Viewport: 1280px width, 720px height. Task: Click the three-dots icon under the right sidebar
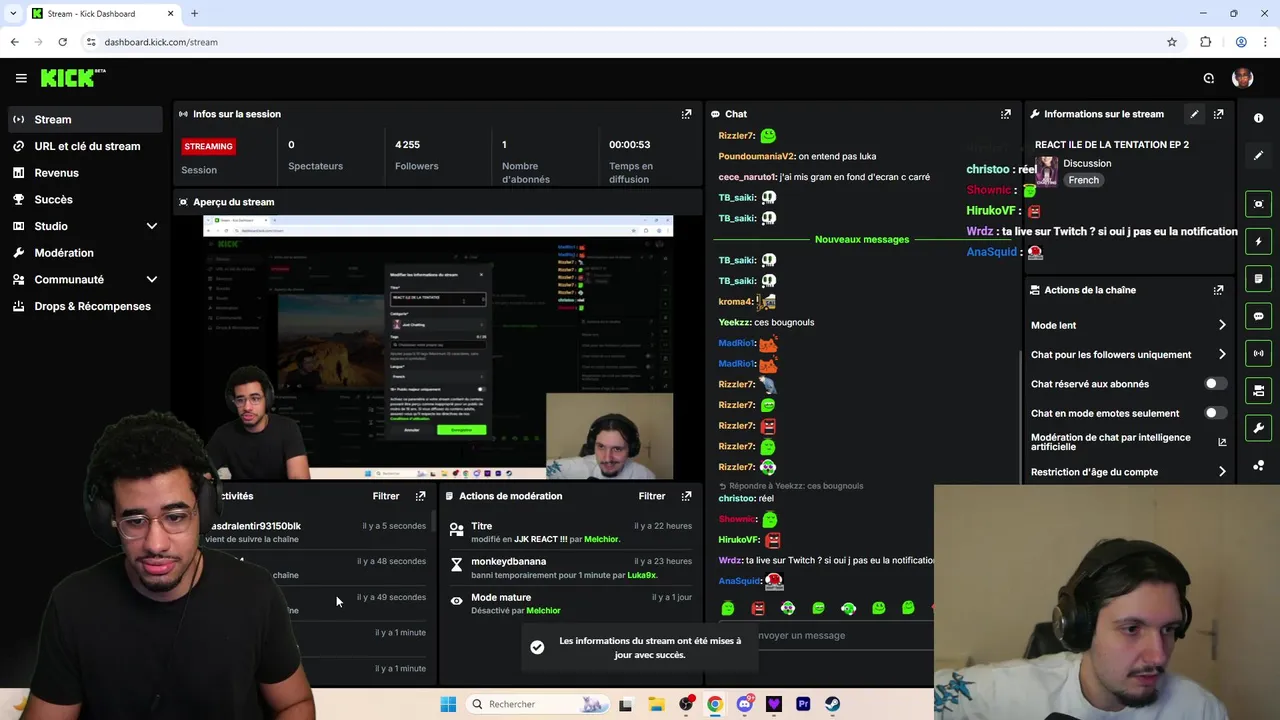pos(1258,466)
